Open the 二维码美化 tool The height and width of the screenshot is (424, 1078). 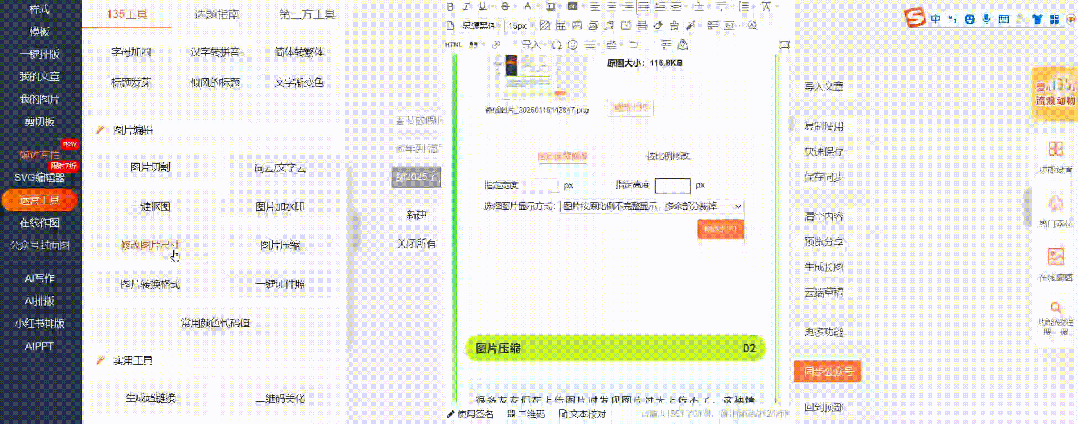click(280, 399)
